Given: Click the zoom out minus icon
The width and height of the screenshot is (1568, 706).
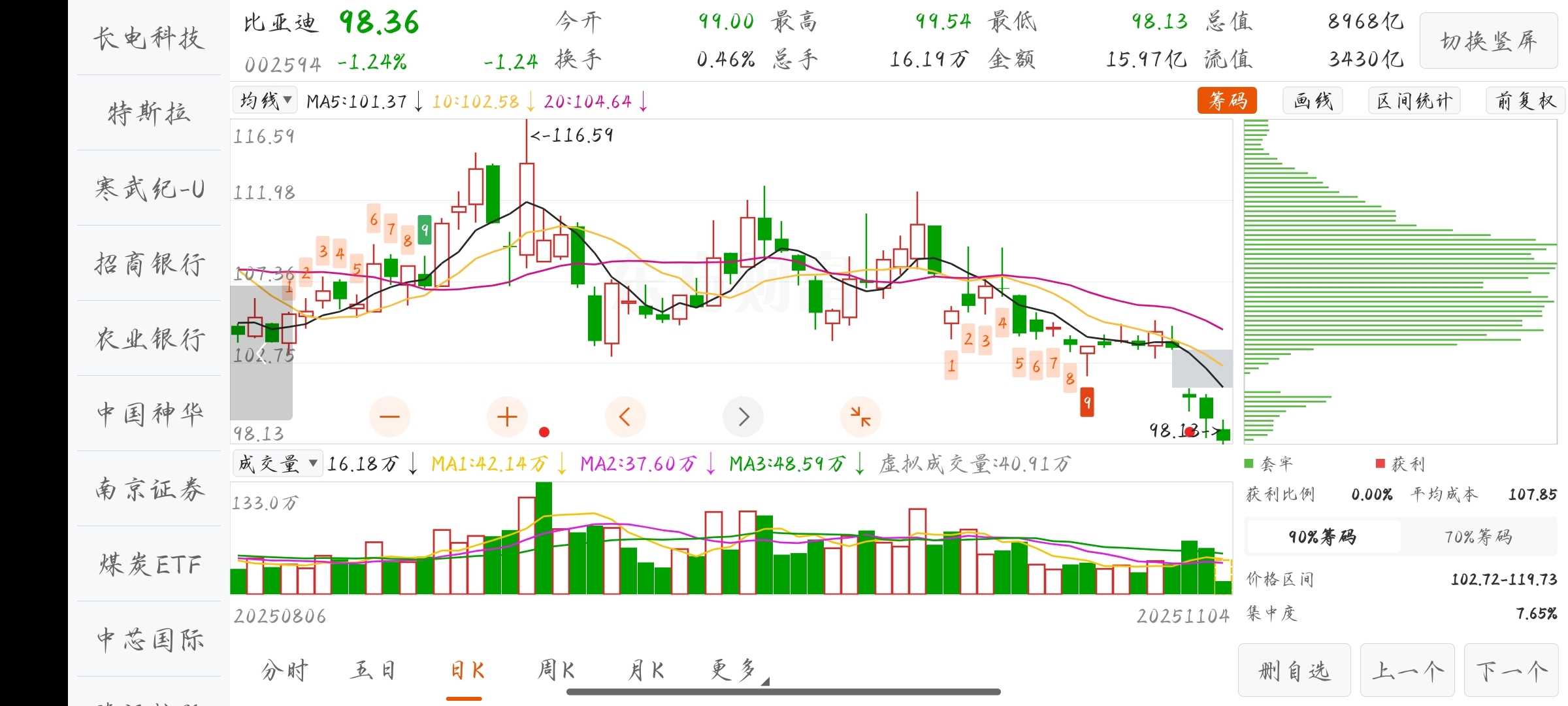Looking at the screenshot, I should click(389, 416).
